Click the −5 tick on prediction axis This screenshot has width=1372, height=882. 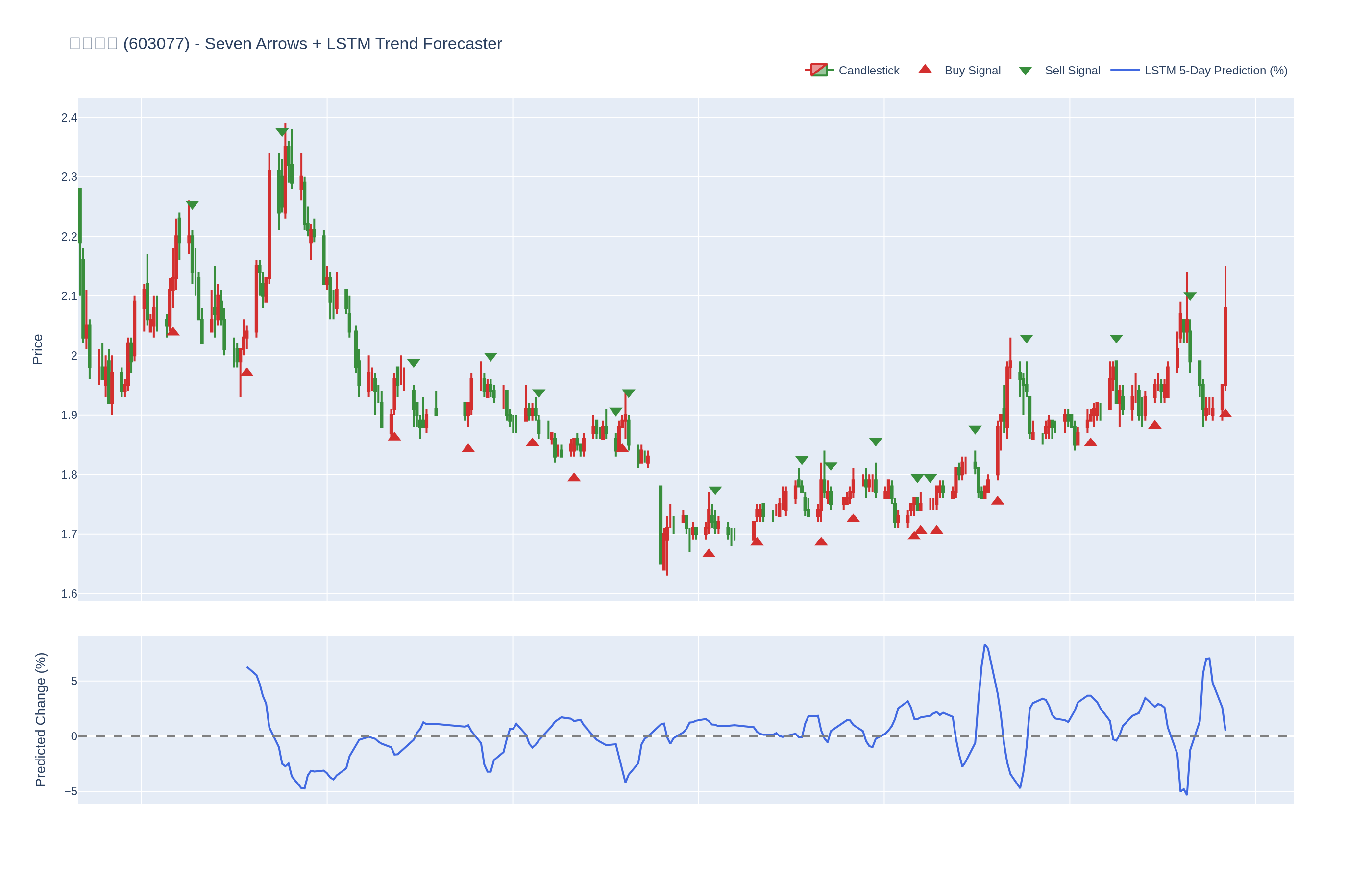[71, 791]
